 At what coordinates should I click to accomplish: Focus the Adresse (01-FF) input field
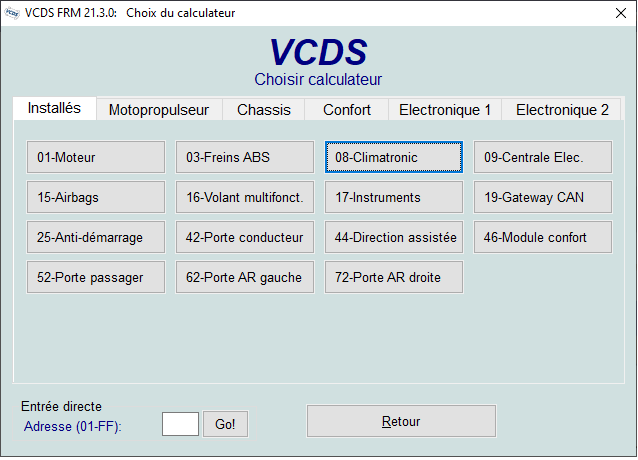(x=180, y=424)
